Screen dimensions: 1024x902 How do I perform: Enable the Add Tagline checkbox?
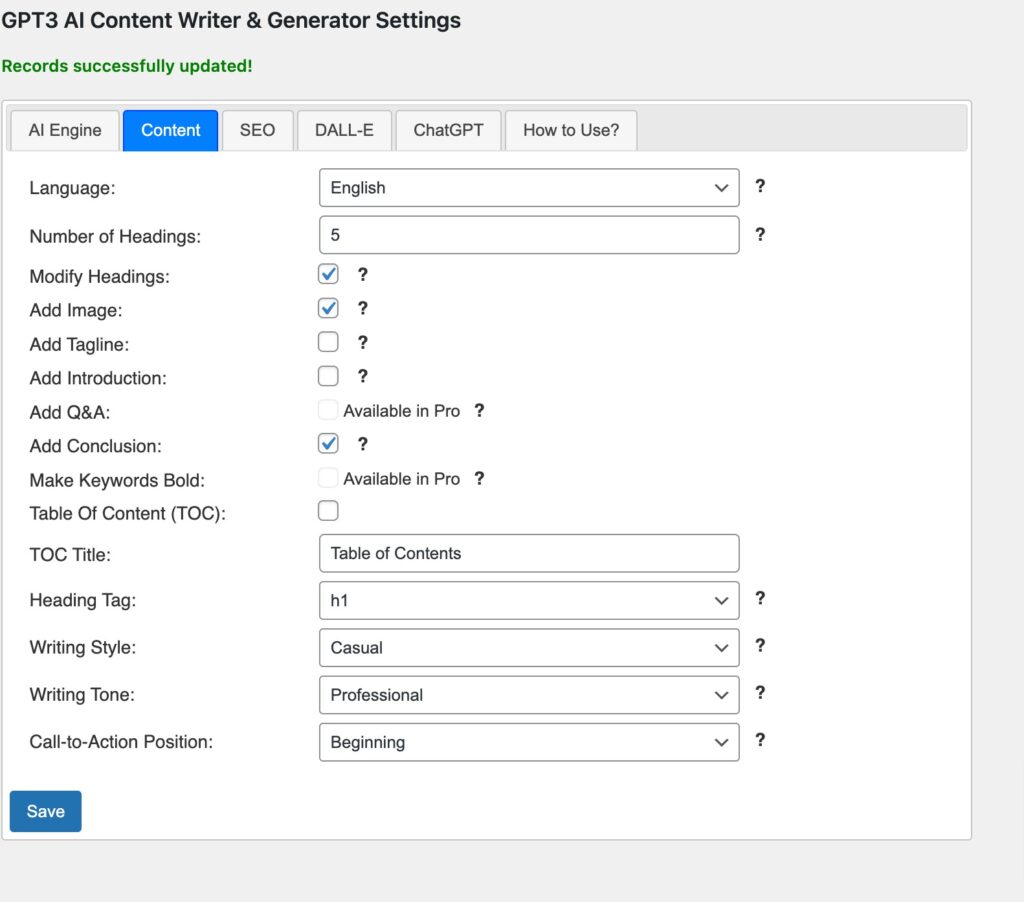point(328,342)
